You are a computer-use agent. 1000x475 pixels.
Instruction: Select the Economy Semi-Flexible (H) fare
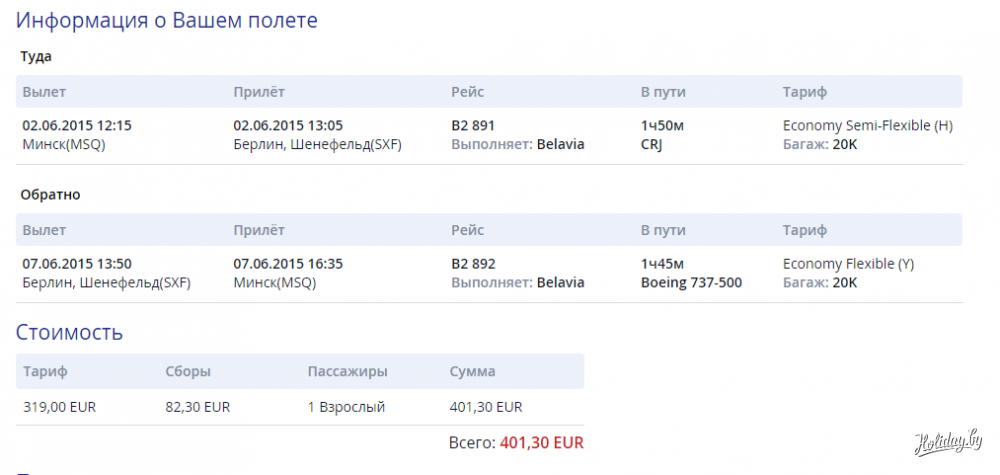pos(867,126)
